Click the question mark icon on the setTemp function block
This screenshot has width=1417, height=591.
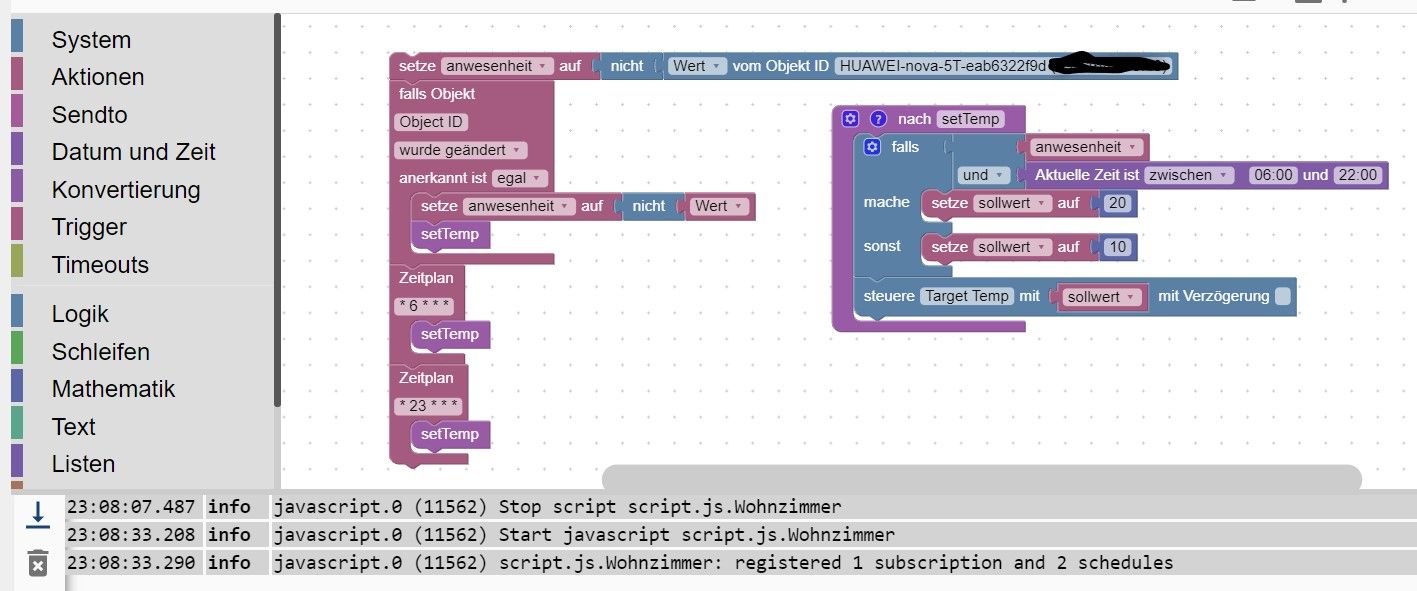(879, 119)
